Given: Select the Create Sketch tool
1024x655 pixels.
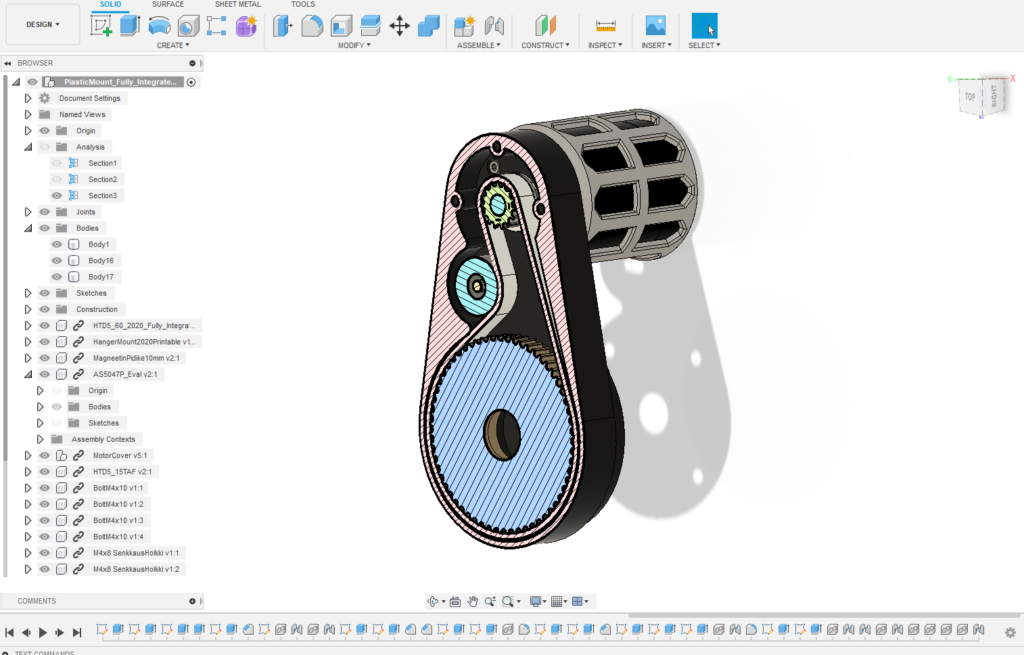Looking at the screenshot, I should click(100, 25).
